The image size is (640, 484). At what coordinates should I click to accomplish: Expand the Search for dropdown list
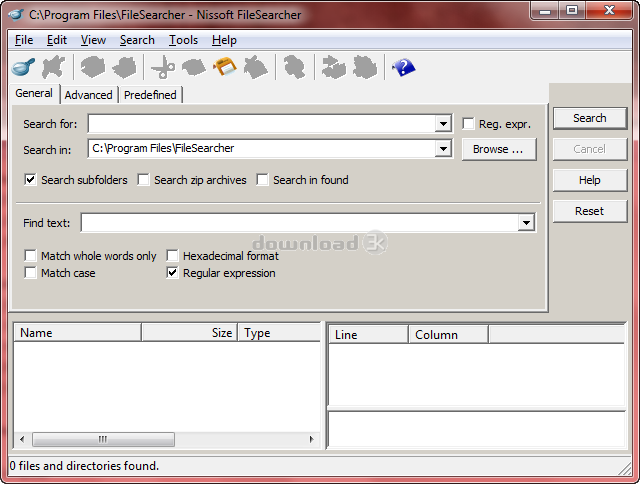click(x=444, y=124)
